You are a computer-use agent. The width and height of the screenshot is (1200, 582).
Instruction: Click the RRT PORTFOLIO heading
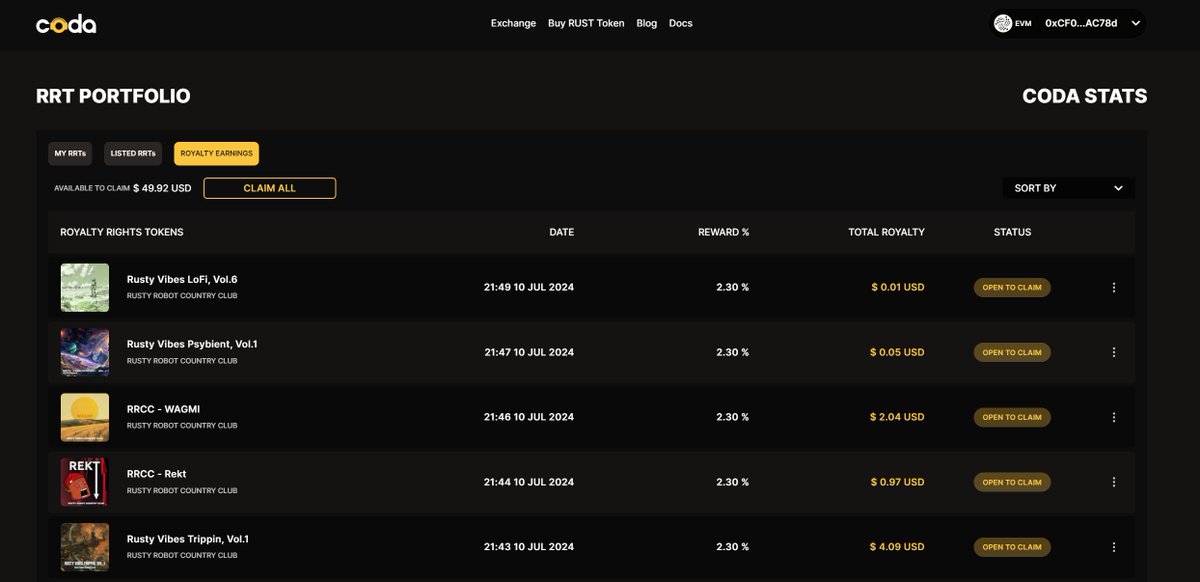click(x=113, y=96)
